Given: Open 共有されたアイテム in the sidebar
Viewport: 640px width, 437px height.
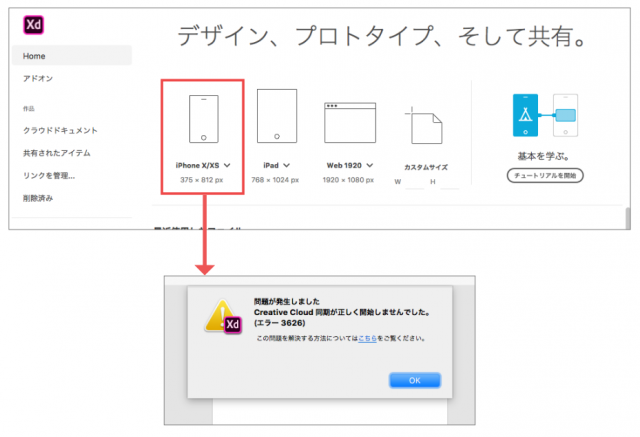Looking at the screenshot, I should [x=57, y=153].
